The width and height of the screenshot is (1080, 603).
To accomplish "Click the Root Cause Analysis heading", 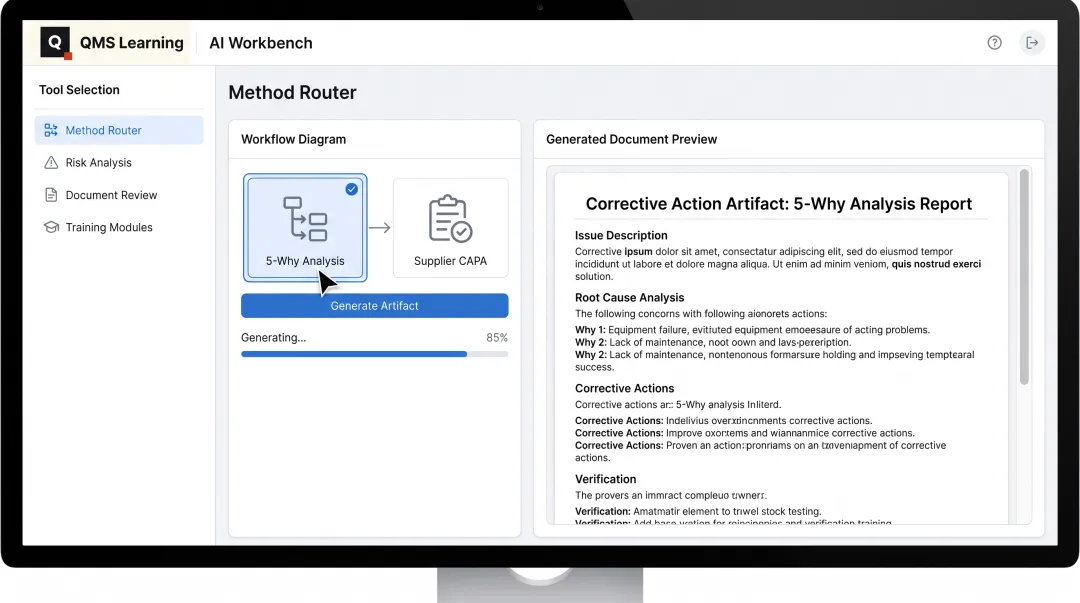I will coord(630,298).
